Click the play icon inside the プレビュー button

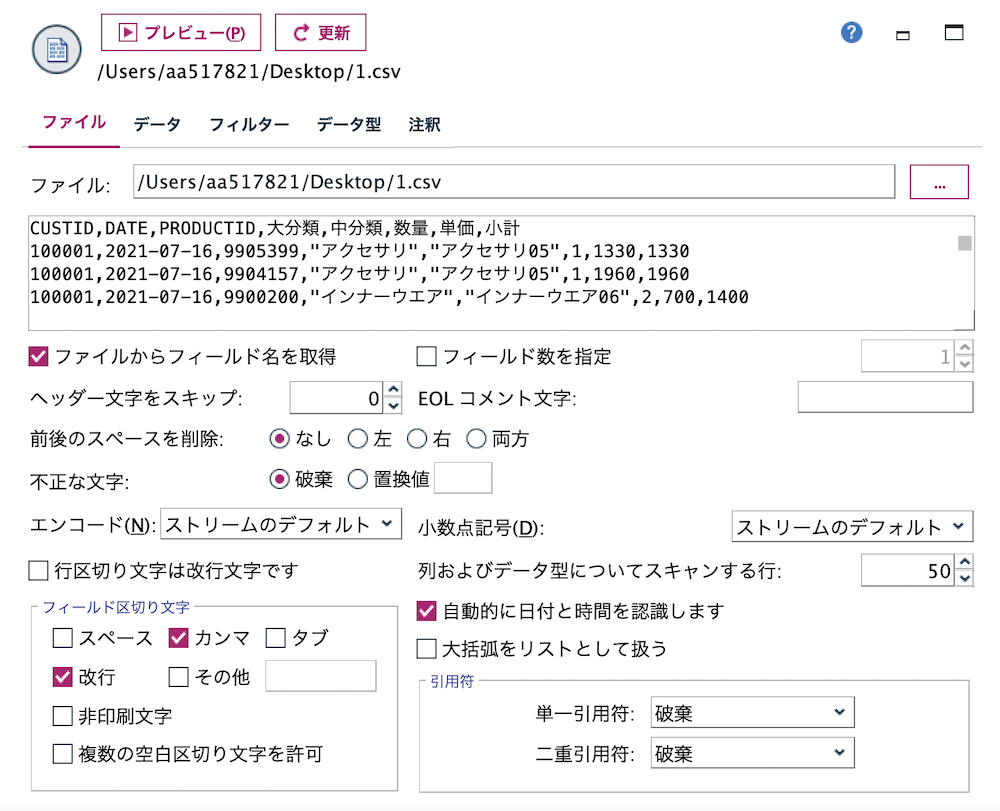[x=128, y=32]
